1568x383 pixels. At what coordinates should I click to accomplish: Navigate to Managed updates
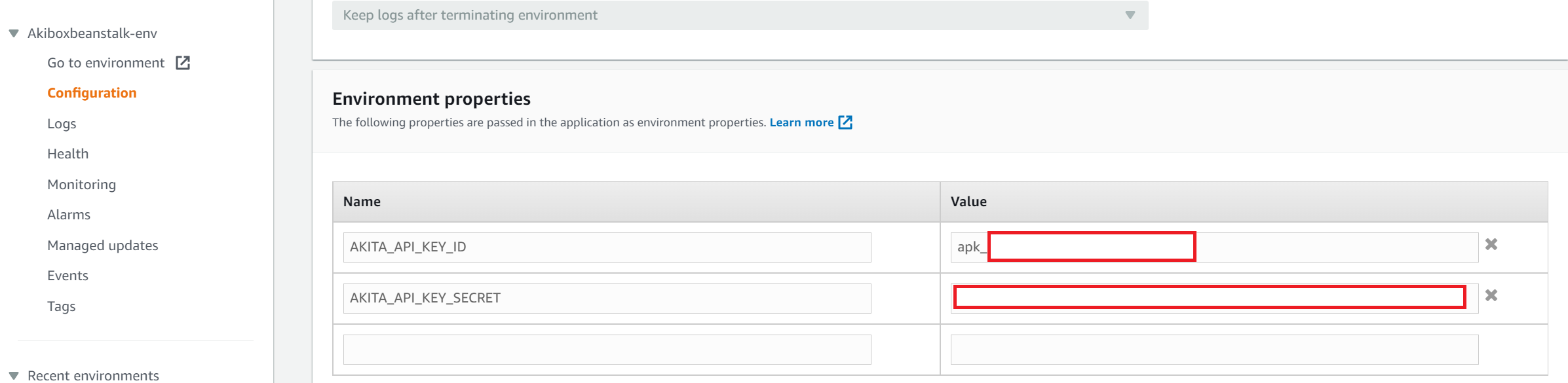103,246
